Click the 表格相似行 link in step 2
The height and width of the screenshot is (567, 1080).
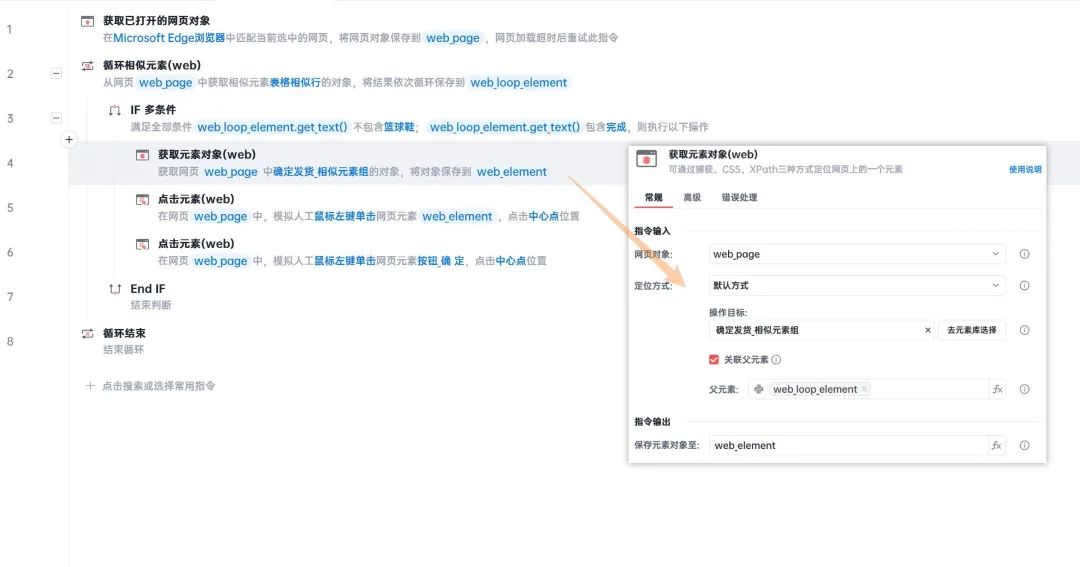pyautogui.click(x=295, y=83)
